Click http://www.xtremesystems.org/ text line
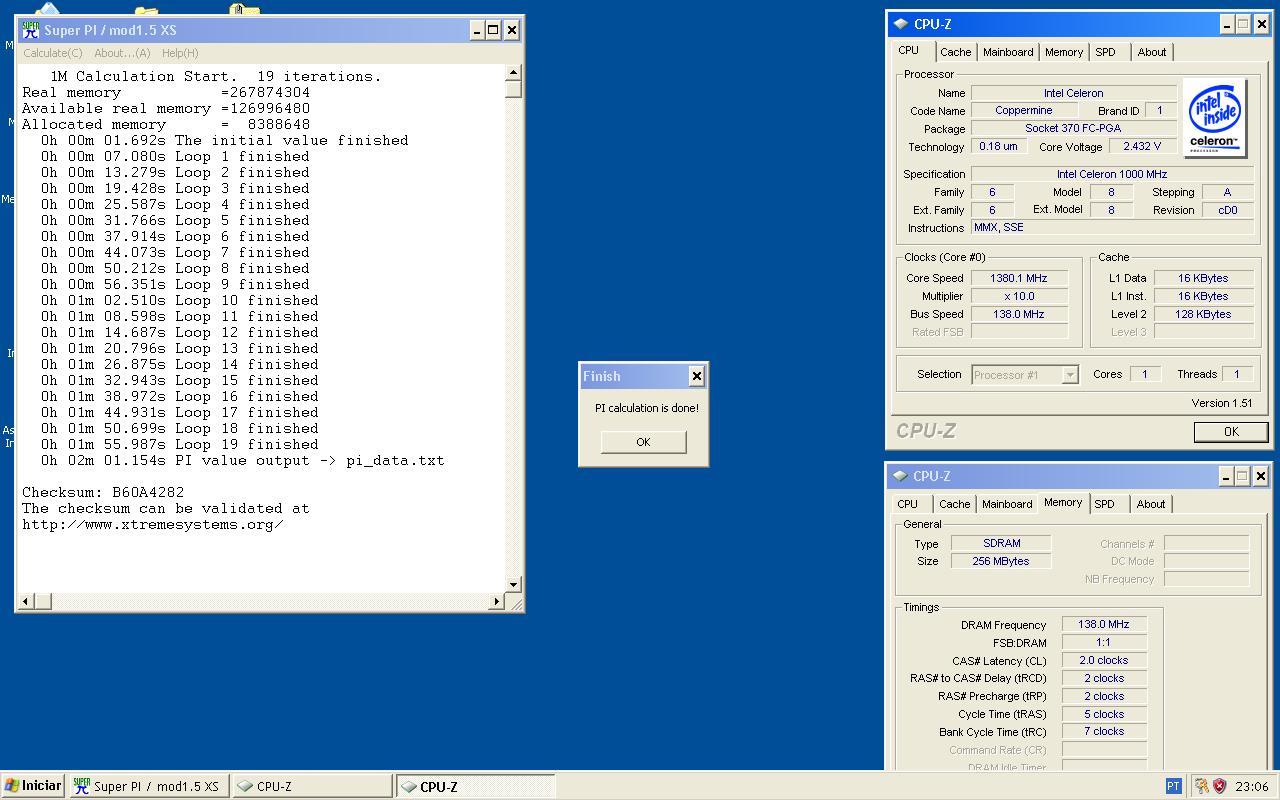This screenshot has height=800, width=1280. click(x=153, y=525)
